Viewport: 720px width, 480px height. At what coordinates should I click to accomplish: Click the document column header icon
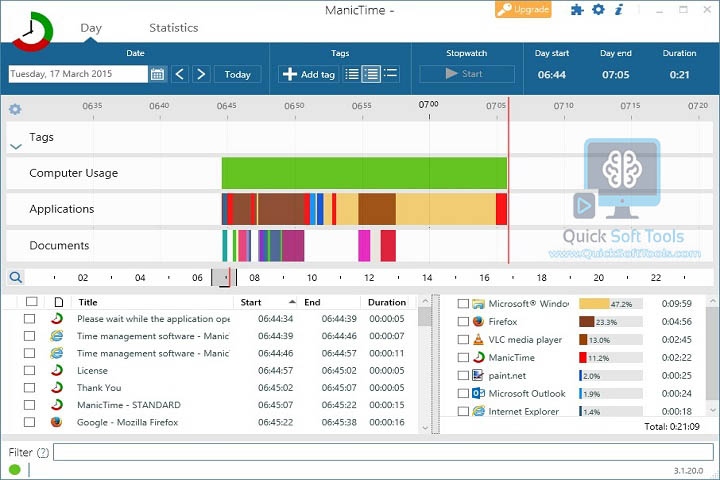click(x=59, y=302)
